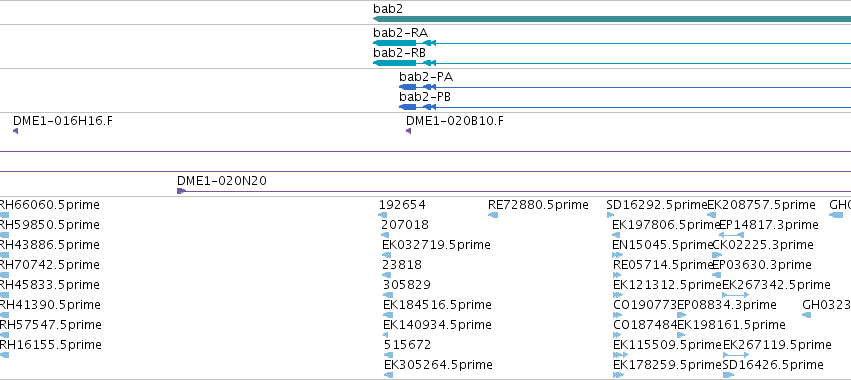
Task: Select the EK178259.5prime label
Action: pos(668,364)
